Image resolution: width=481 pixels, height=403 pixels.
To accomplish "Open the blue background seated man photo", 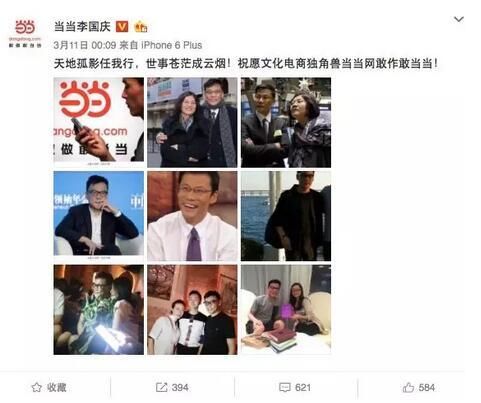I will (99, 216).
